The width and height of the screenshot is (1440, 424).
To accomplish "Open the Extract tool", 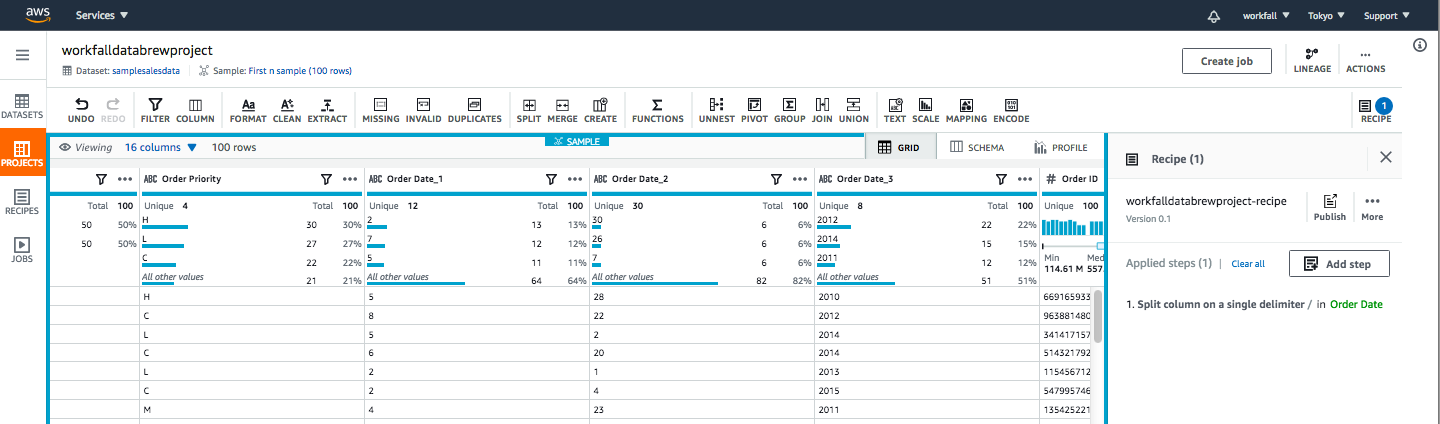I will tap(327, 110).
